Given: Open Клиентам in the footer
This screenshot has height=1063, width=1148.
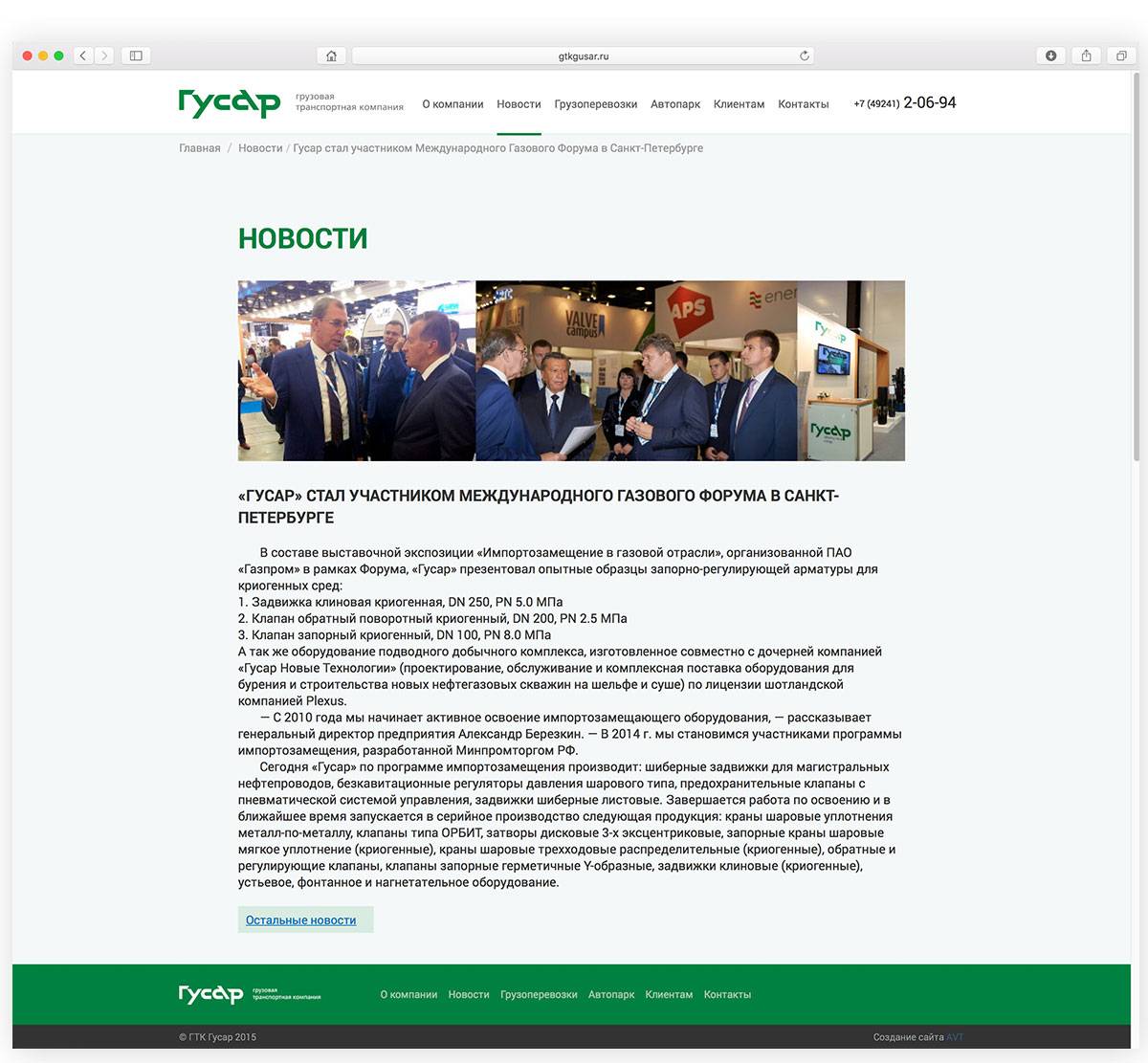Looking at the screenshot, I should point(669,995).
